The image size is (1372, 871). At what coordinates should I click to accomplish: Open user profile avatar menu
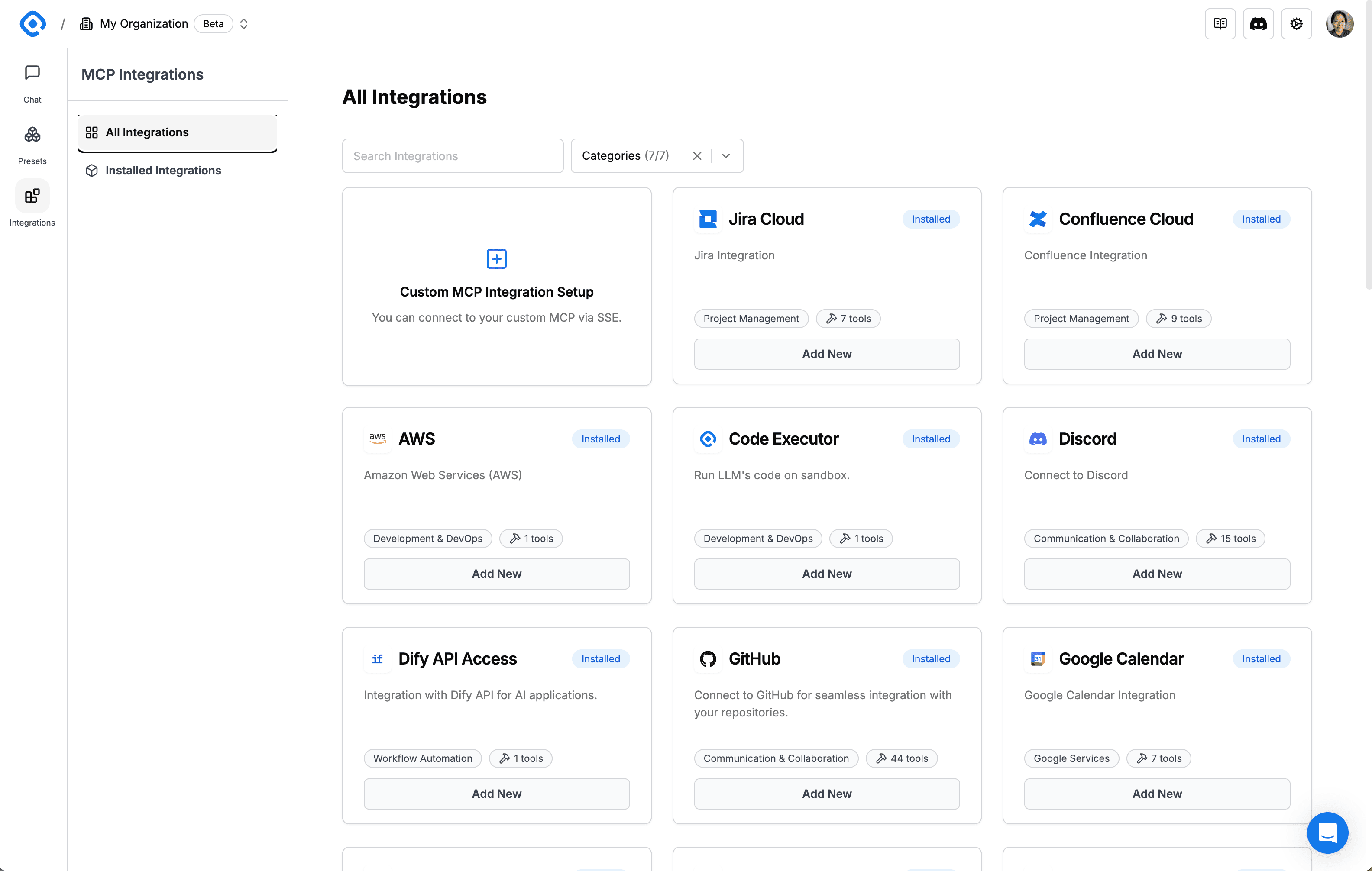pos(1339,24)
